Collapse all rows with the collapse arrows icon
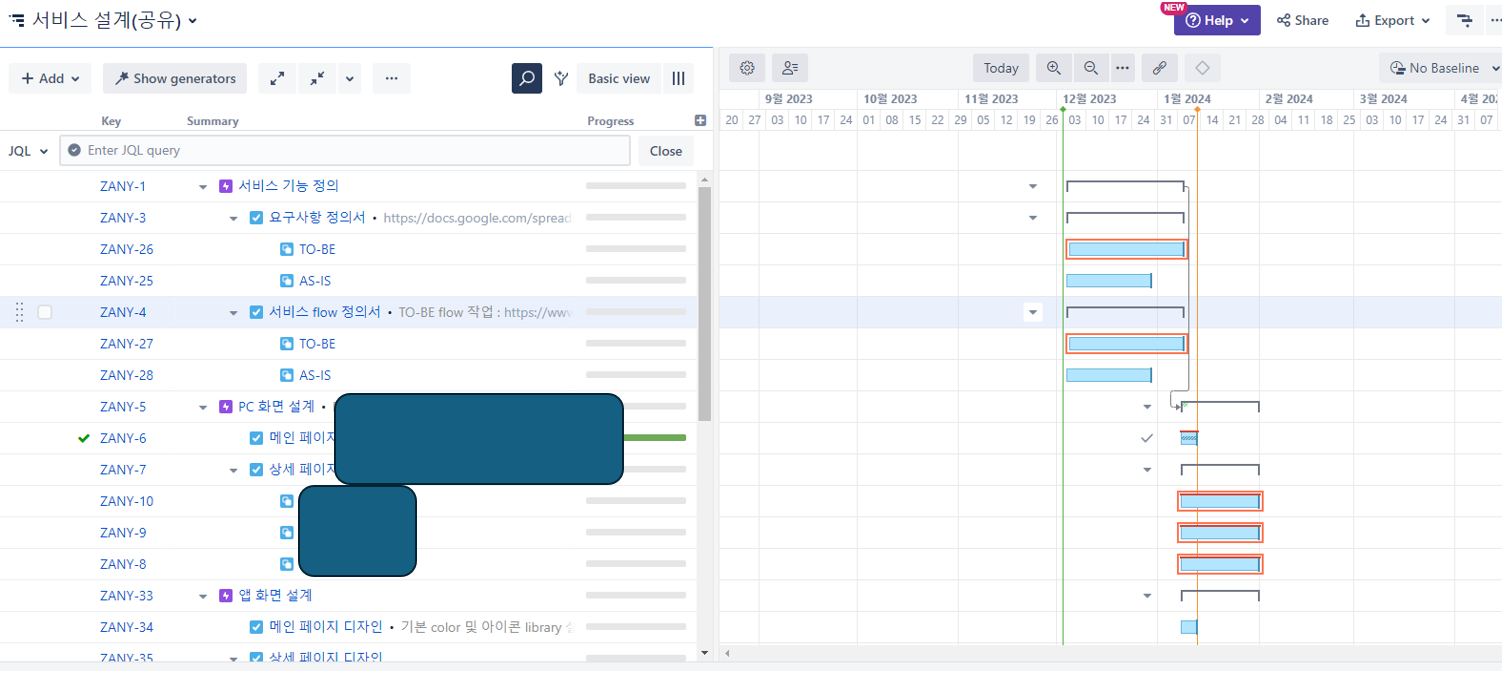 coord(317,78)
